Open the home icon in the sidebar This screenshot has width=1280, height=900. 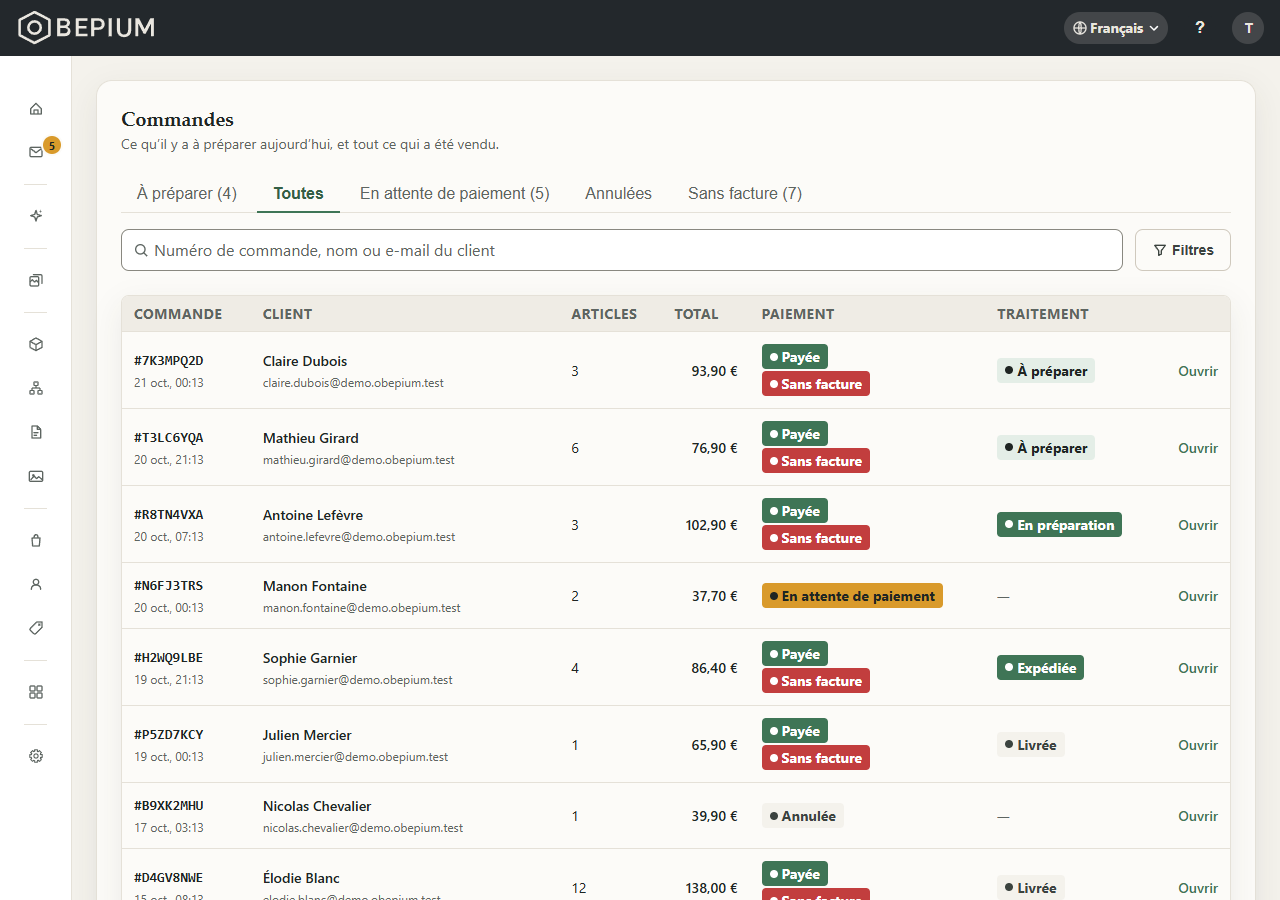pos(36,109)
